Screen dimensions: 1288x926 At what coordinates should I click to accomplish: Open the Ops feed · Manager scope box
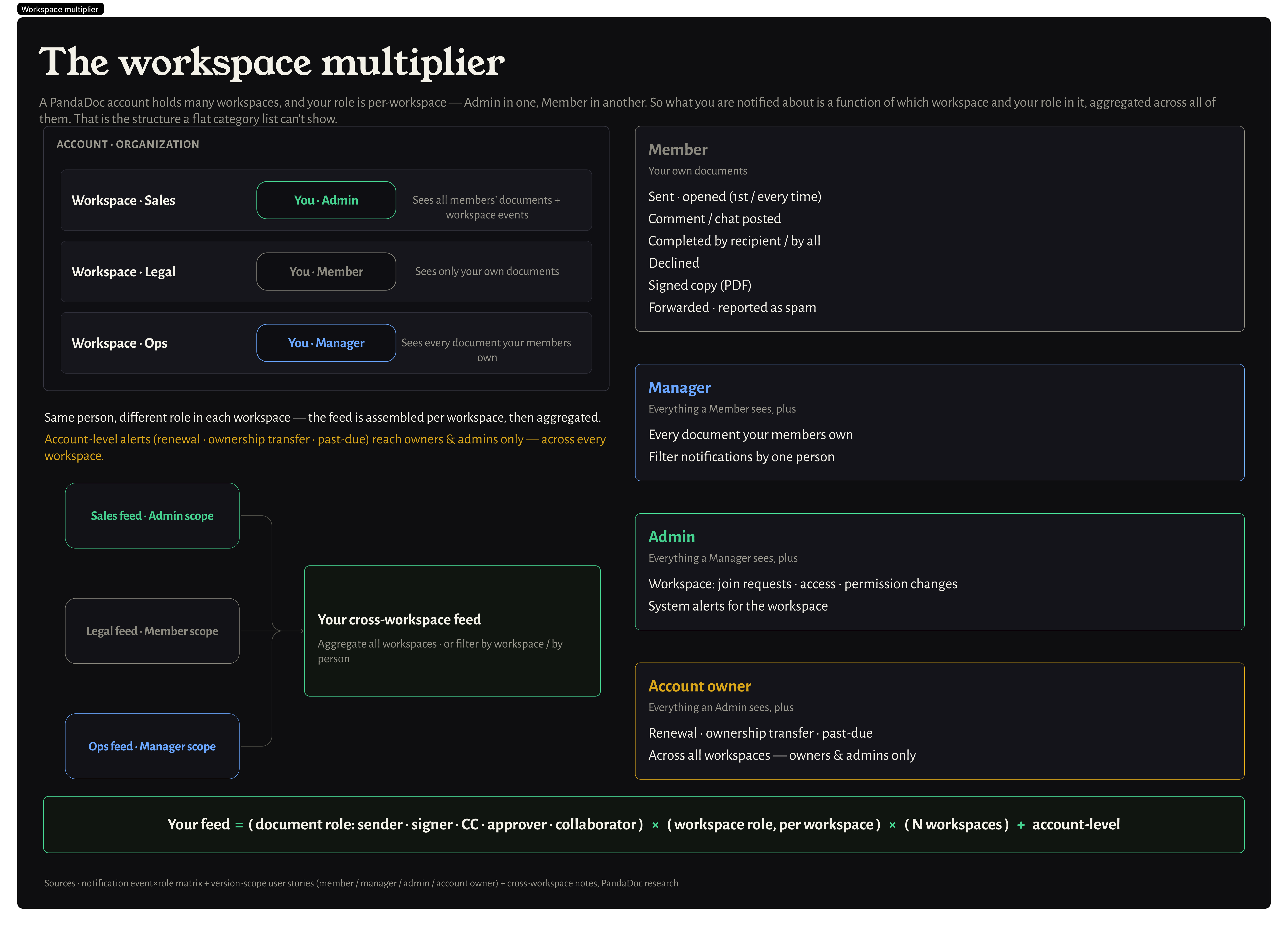pyautogui.click(x=152, y=746)
